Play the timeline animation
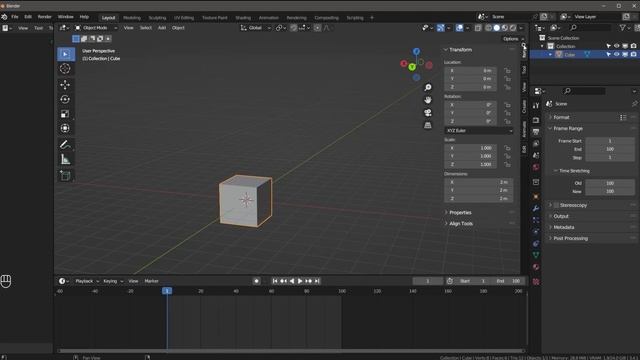 click(300, 281)
